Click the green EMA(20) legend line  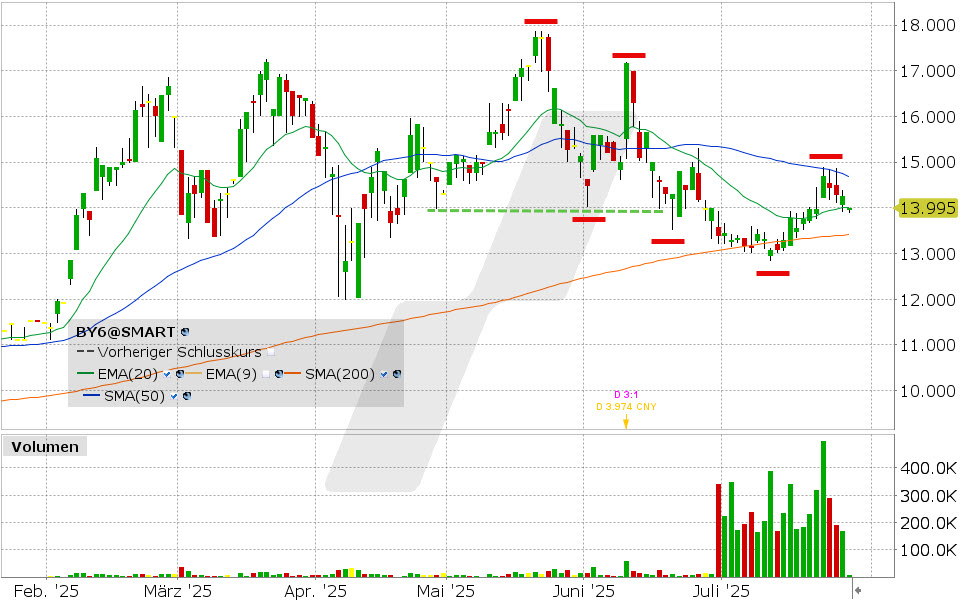(85, 373)
